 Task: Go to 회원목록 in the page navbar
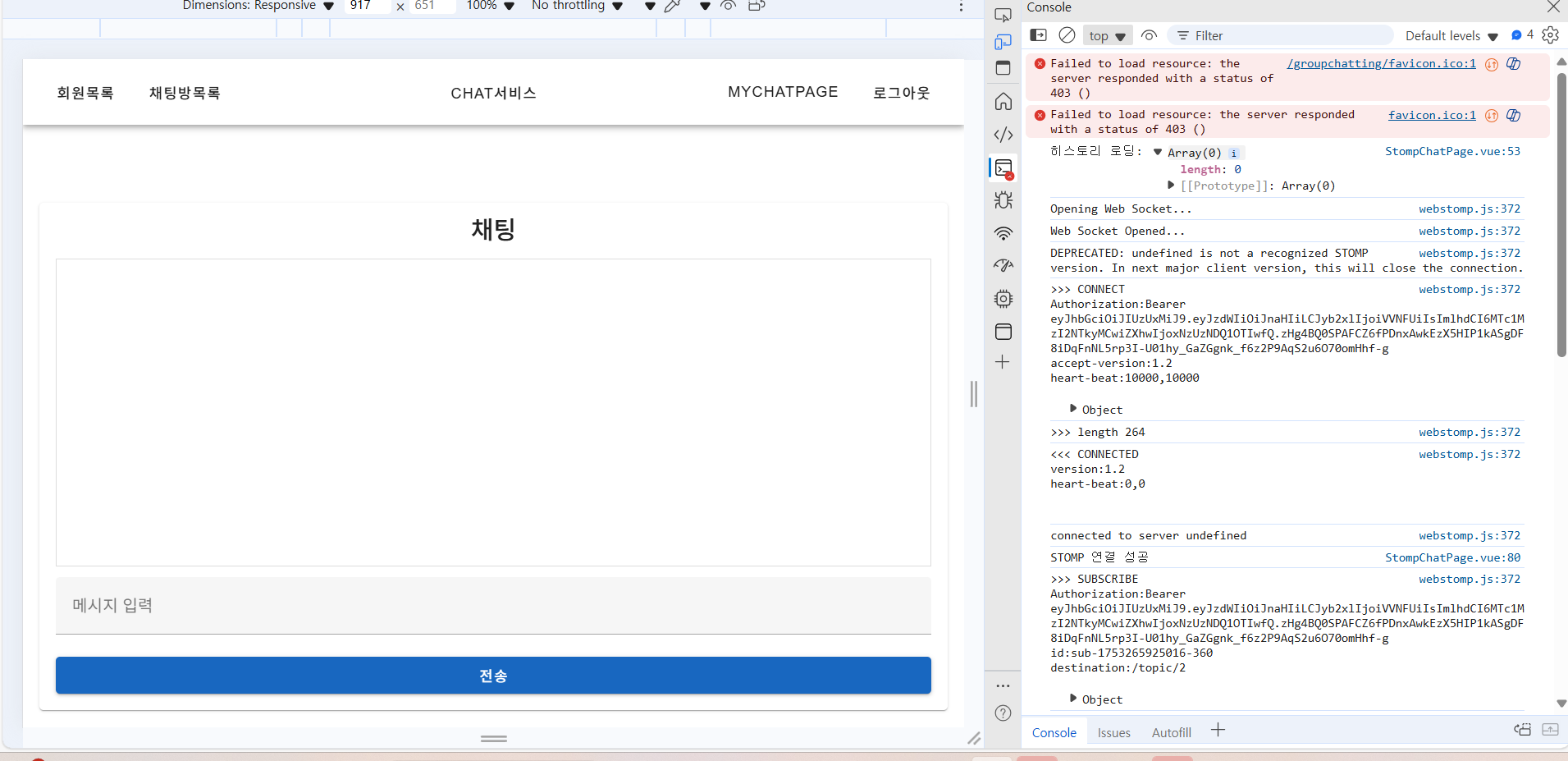tap(85, 93)
